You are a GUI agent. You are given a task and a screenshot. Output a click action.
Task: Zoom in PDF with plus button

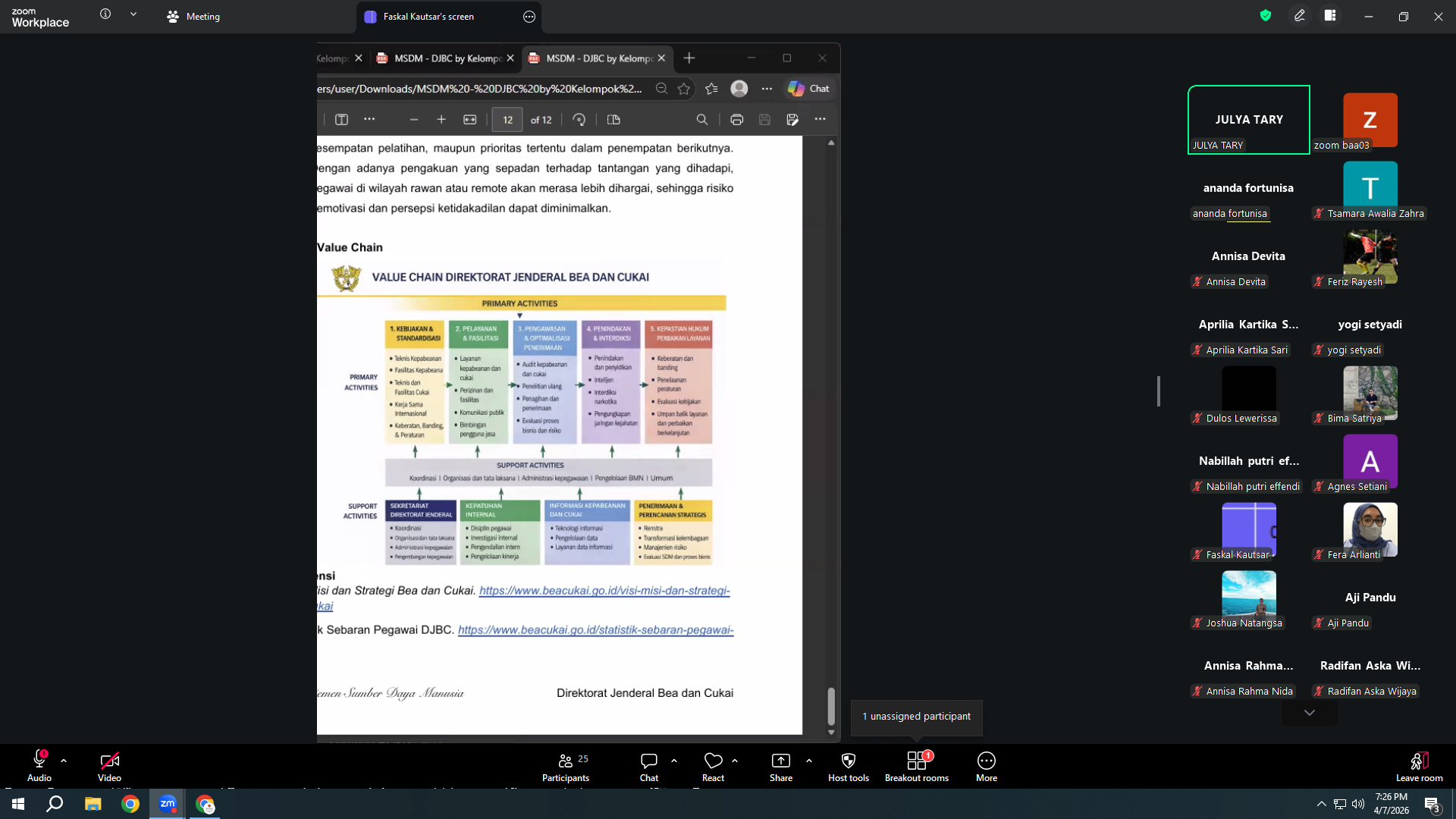click(441, 120)
